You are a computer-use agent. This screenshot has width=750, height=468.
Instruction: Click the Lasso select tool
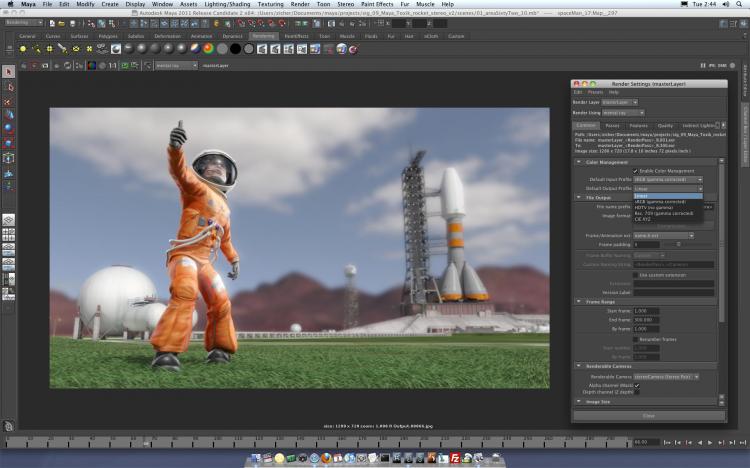tap(8, 86)
